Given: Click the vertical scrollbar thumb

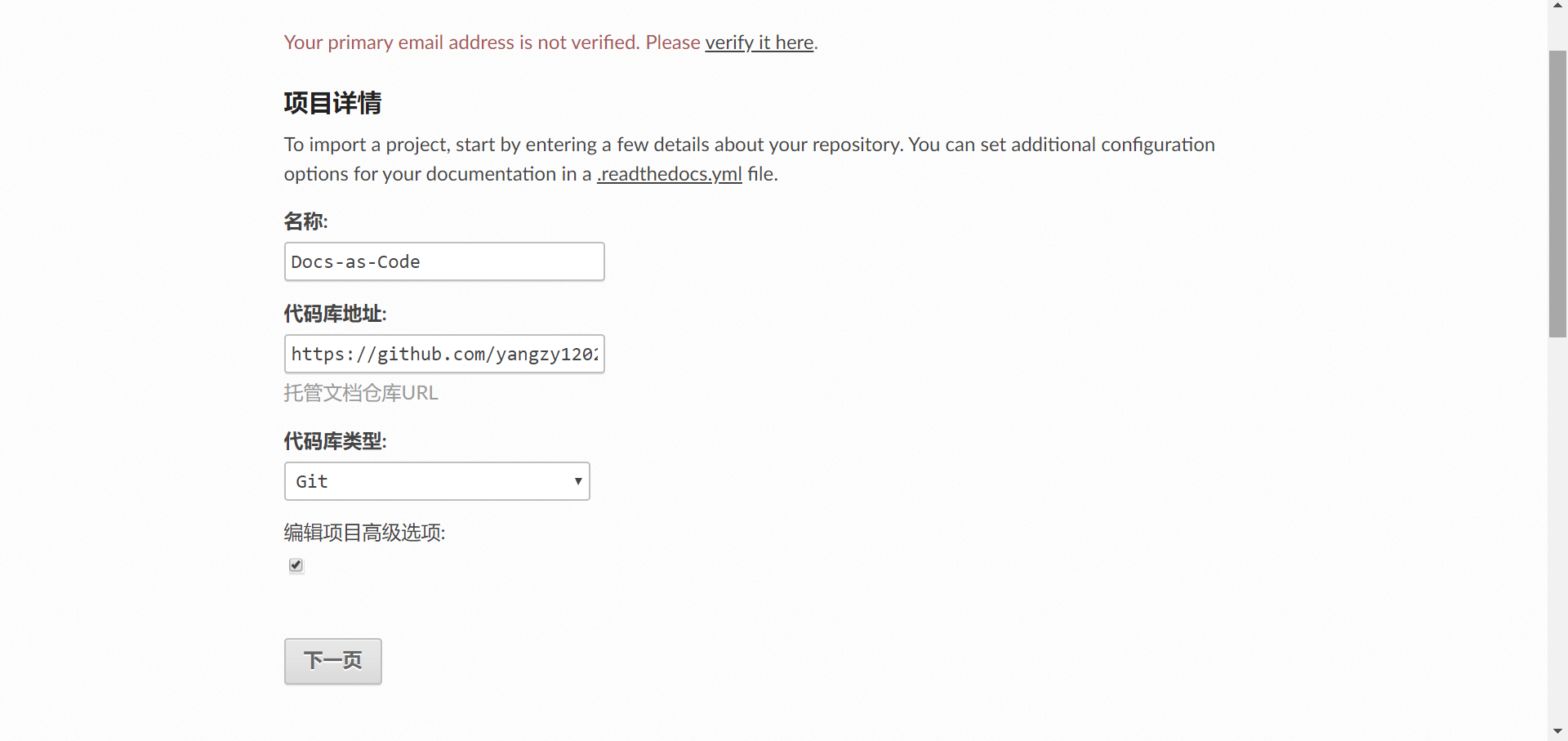Looking at the screenshot, I should click(1557, 194).
